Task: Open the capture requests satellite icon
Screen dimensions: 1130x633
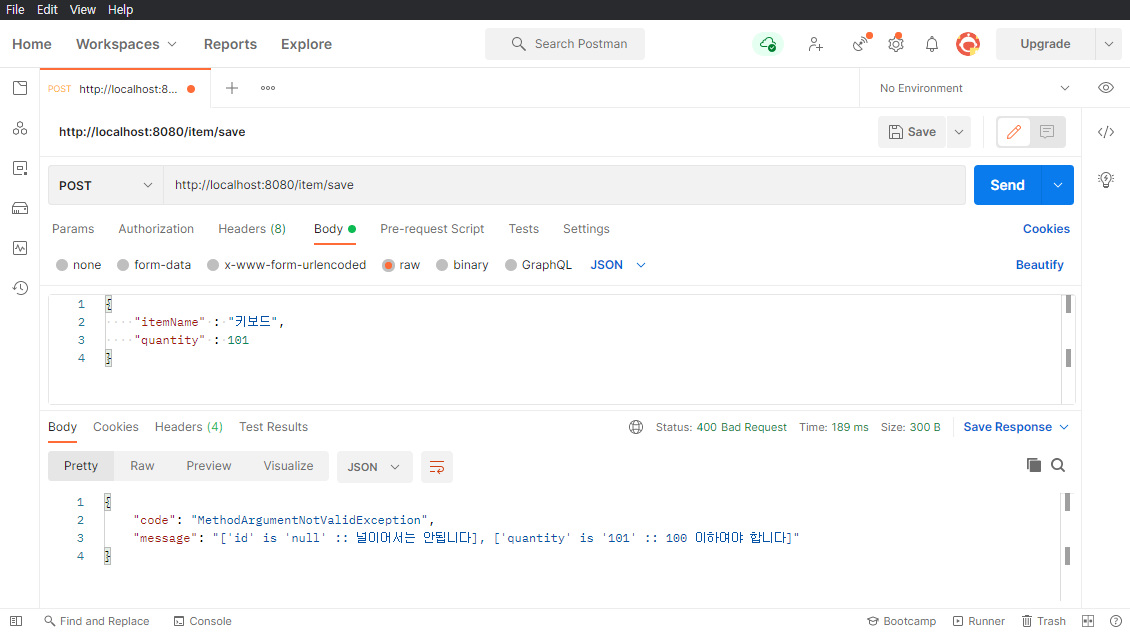Action: point(861,43)
